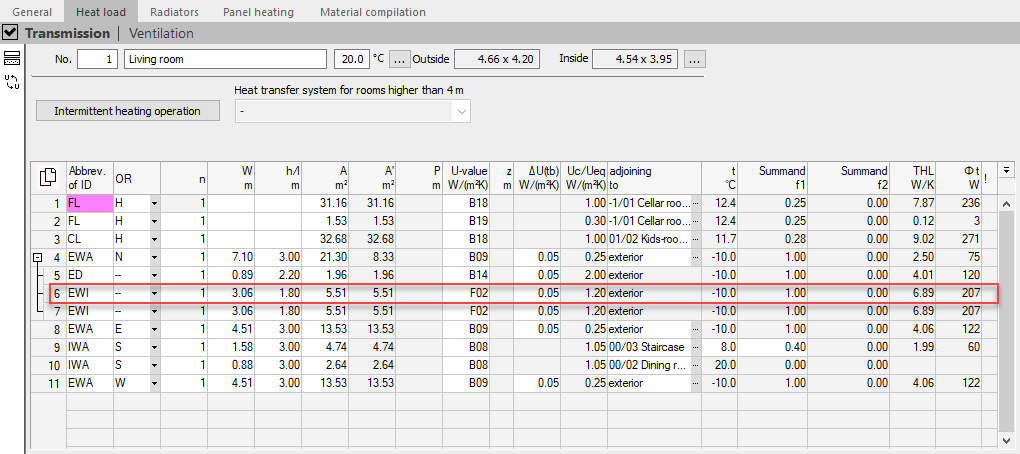Toggle the Transmission checkbox
The image size is (1020, 454).
tap(10, 32)
